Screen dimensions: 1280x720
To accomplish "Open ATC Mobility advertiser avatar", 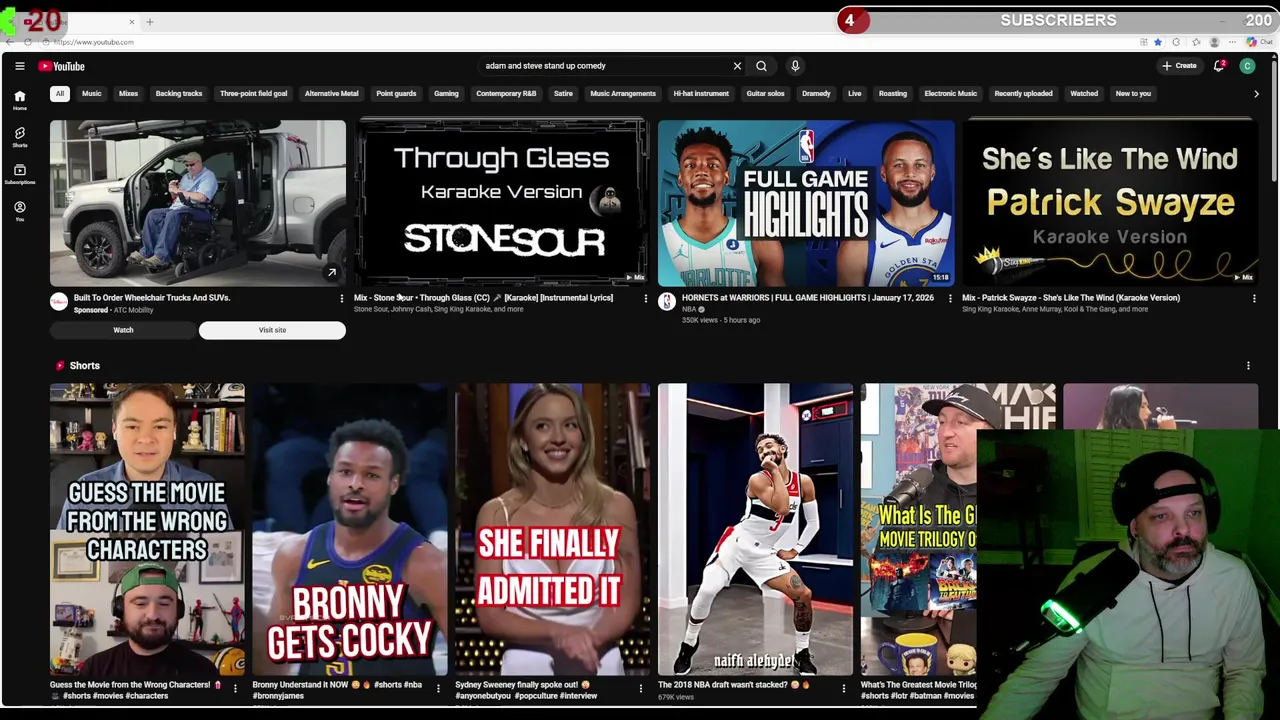I will (59, 302).
